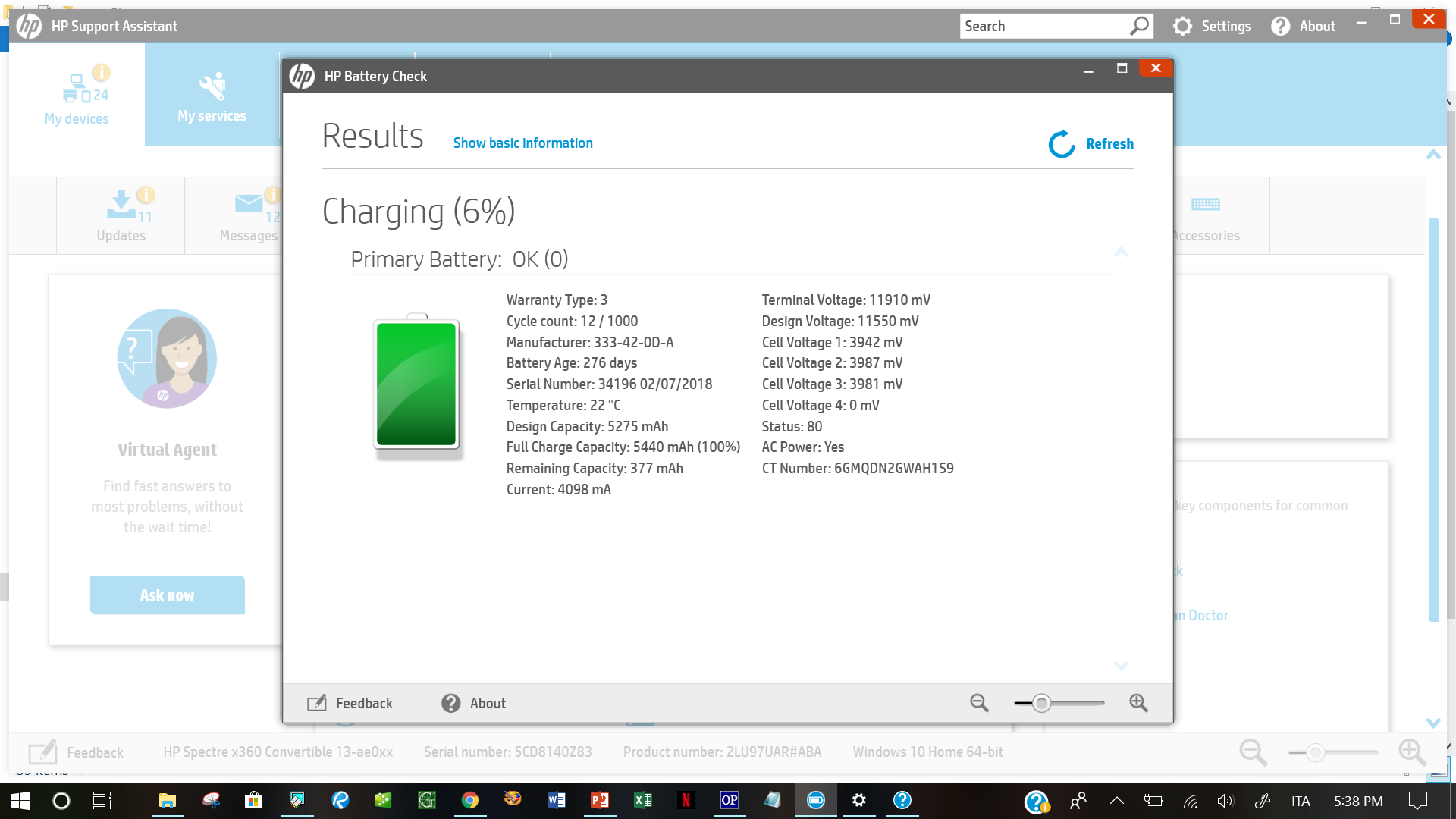Click the up chevron on Support Assistant scroll area
This screenshot has height=819, width=1456.
pos(1433,155)
